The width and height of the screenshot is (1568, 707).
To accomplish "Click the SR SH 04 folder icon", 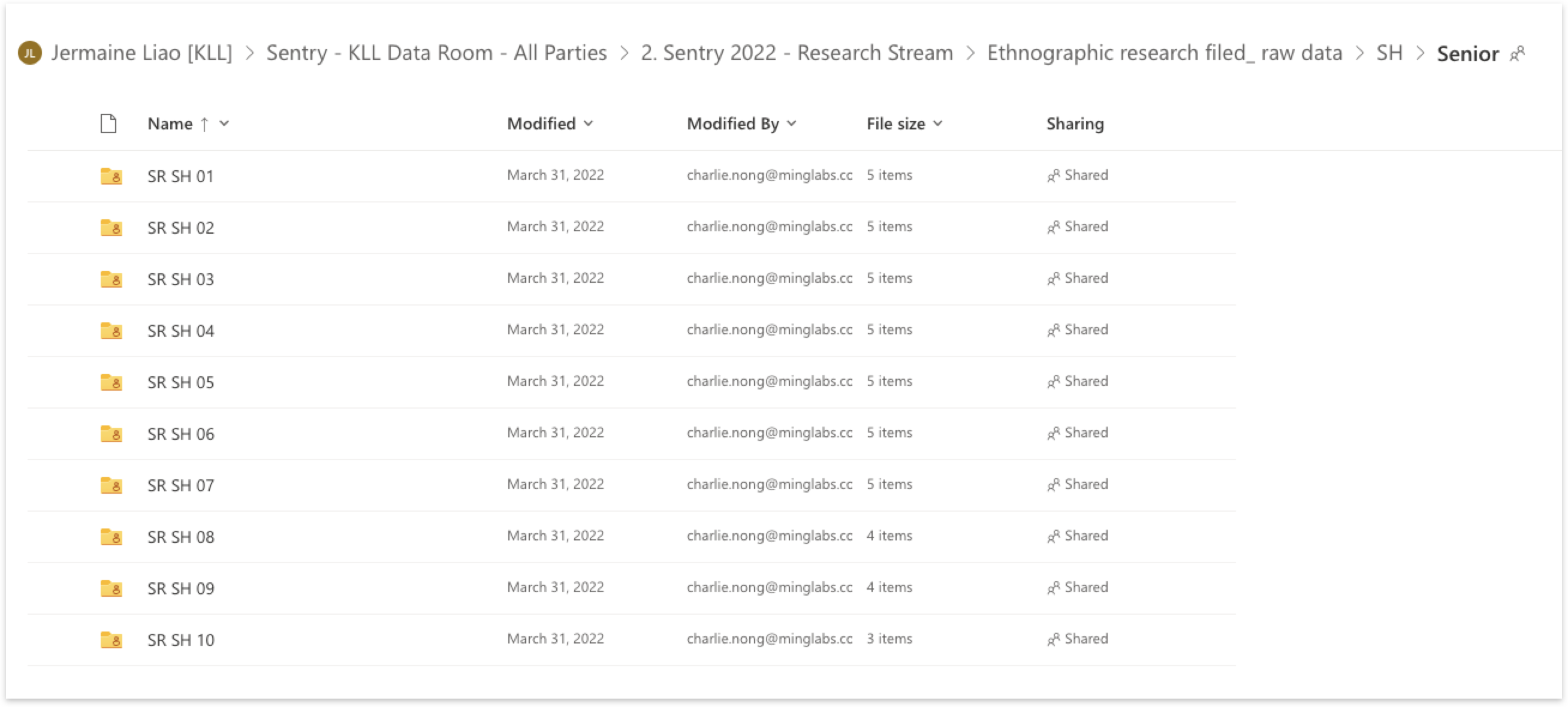I will click(x=111, y=330).
